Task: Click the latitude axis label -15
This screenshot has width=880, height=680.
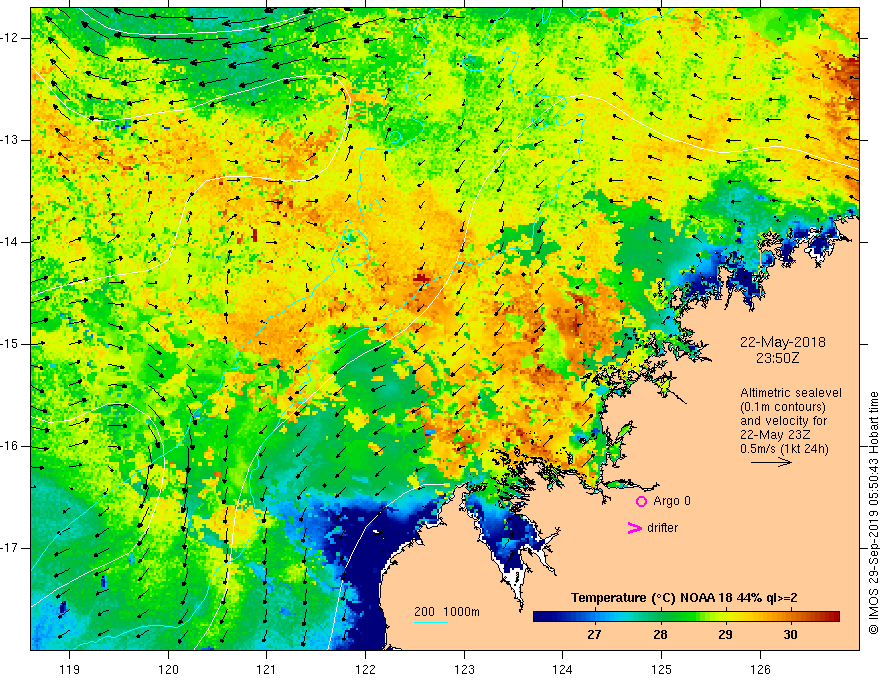Action: coord(10,344)
